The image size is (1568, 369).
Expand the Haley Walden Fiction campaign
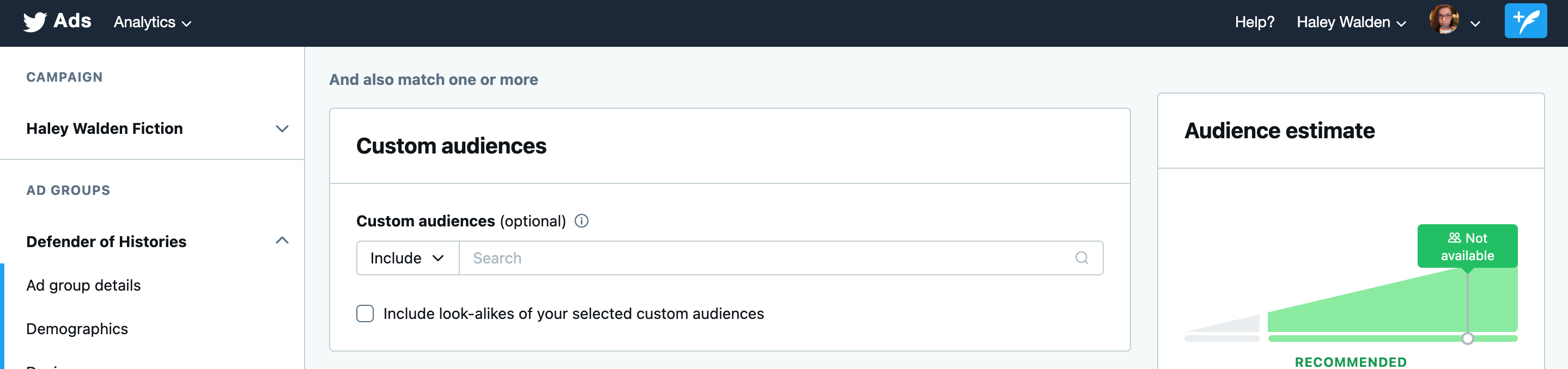click(x=281, y=129)
